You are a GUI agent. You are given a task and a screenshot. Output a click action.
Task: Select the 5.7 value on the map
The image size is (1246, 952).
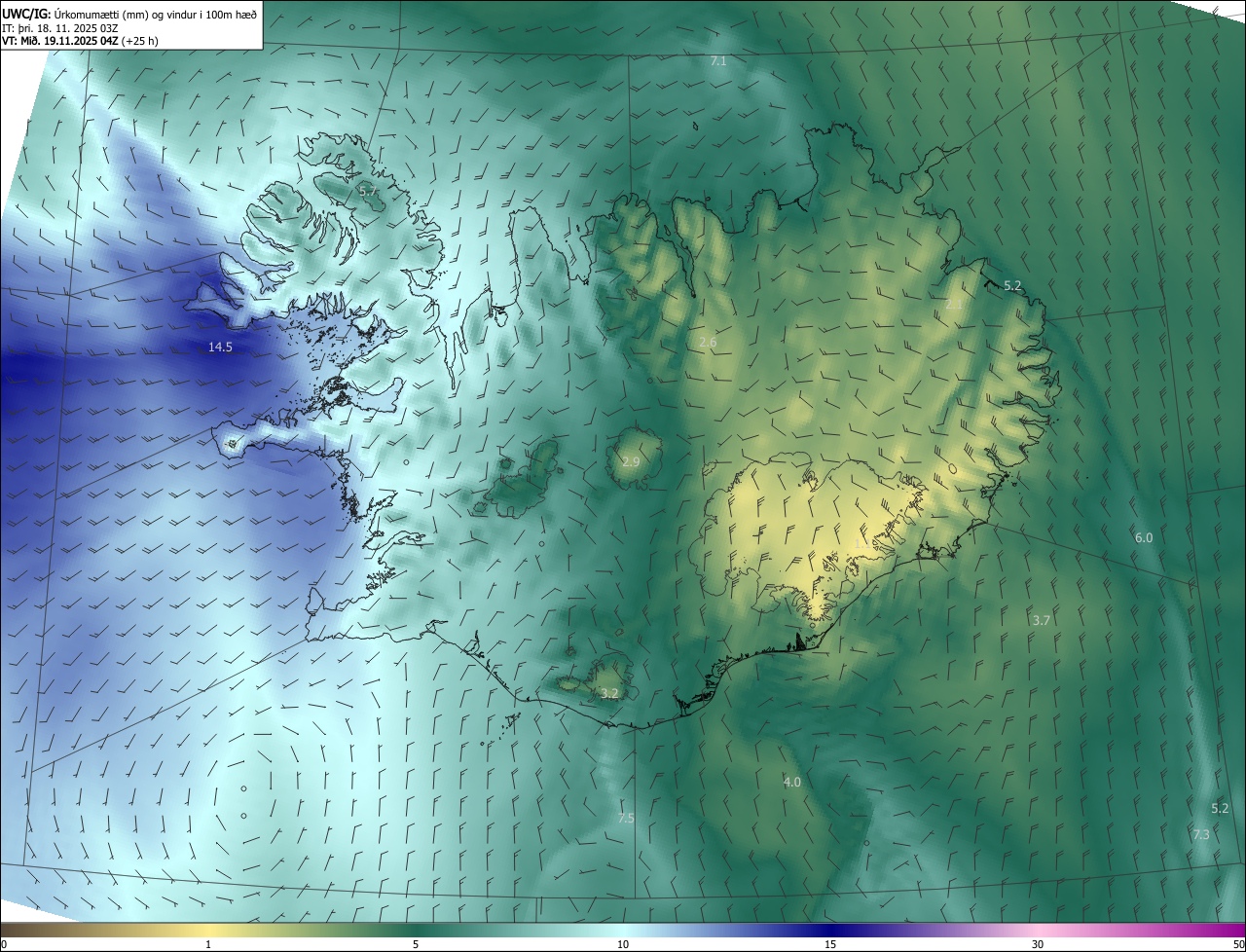(x=368, y=192)
